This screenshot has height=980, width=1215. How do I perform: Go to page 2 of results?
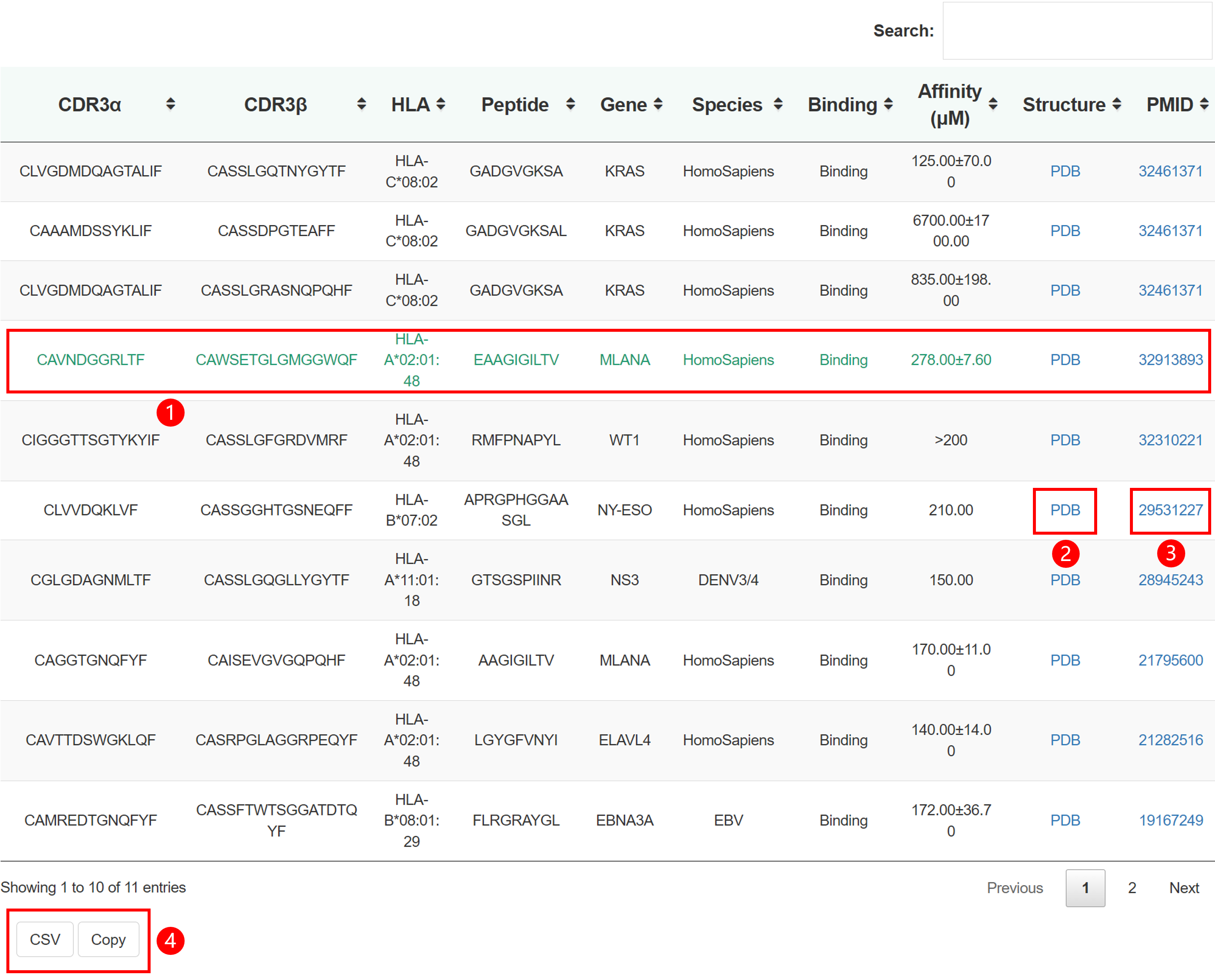tap(1132, 888)
